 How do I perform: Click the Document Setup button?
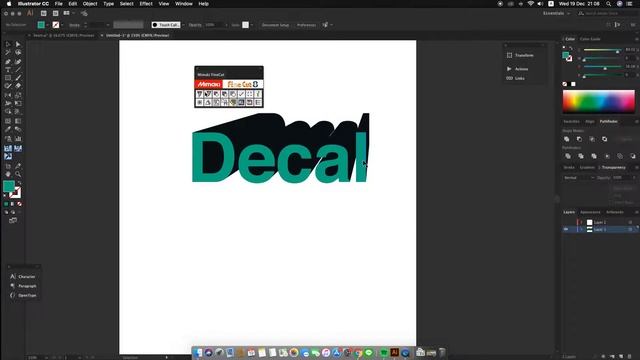click(276, 25)
